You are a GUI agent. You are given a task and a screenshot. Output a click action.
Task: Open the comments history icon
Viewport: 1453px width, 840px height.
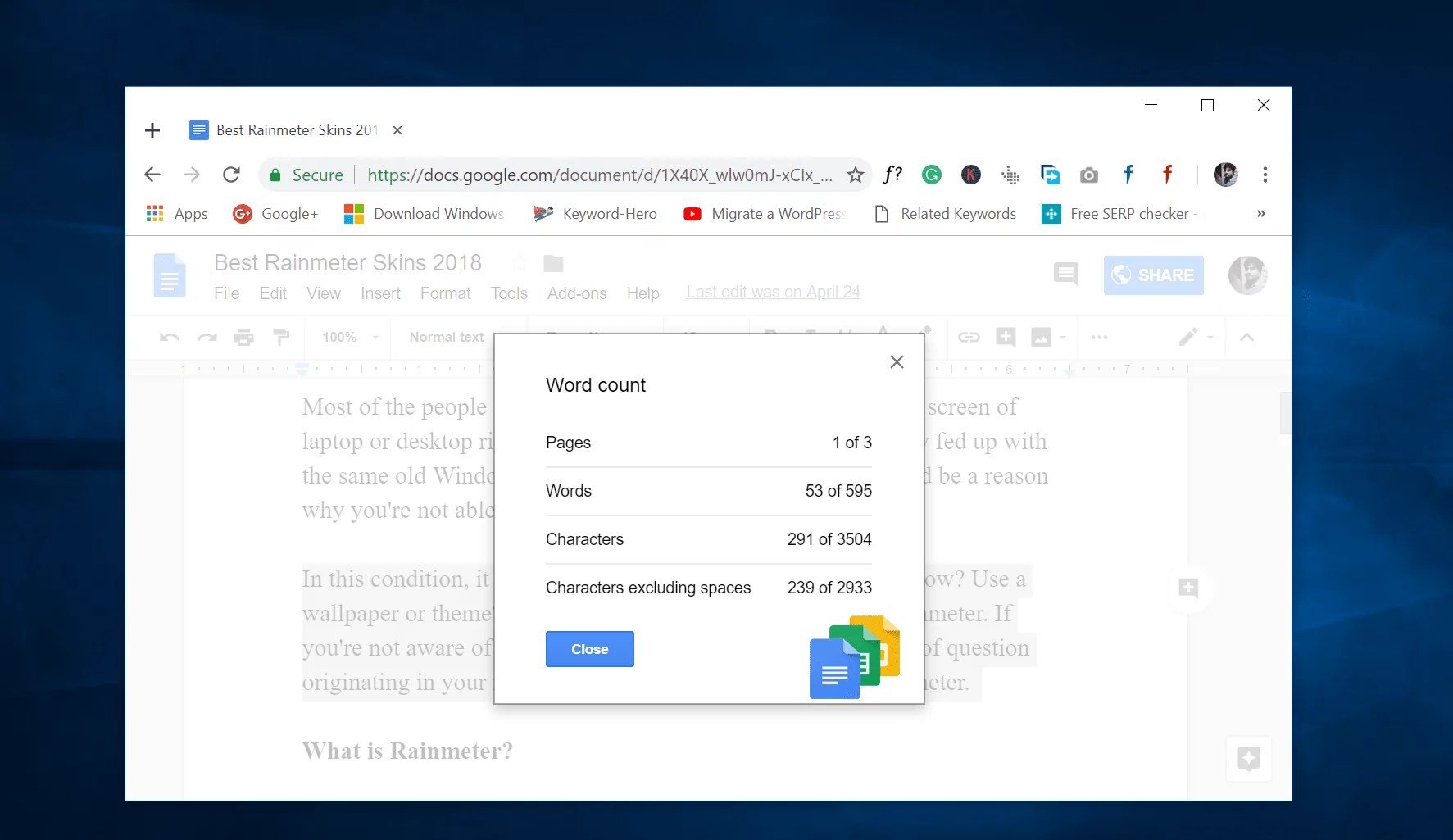(1066, 275)
